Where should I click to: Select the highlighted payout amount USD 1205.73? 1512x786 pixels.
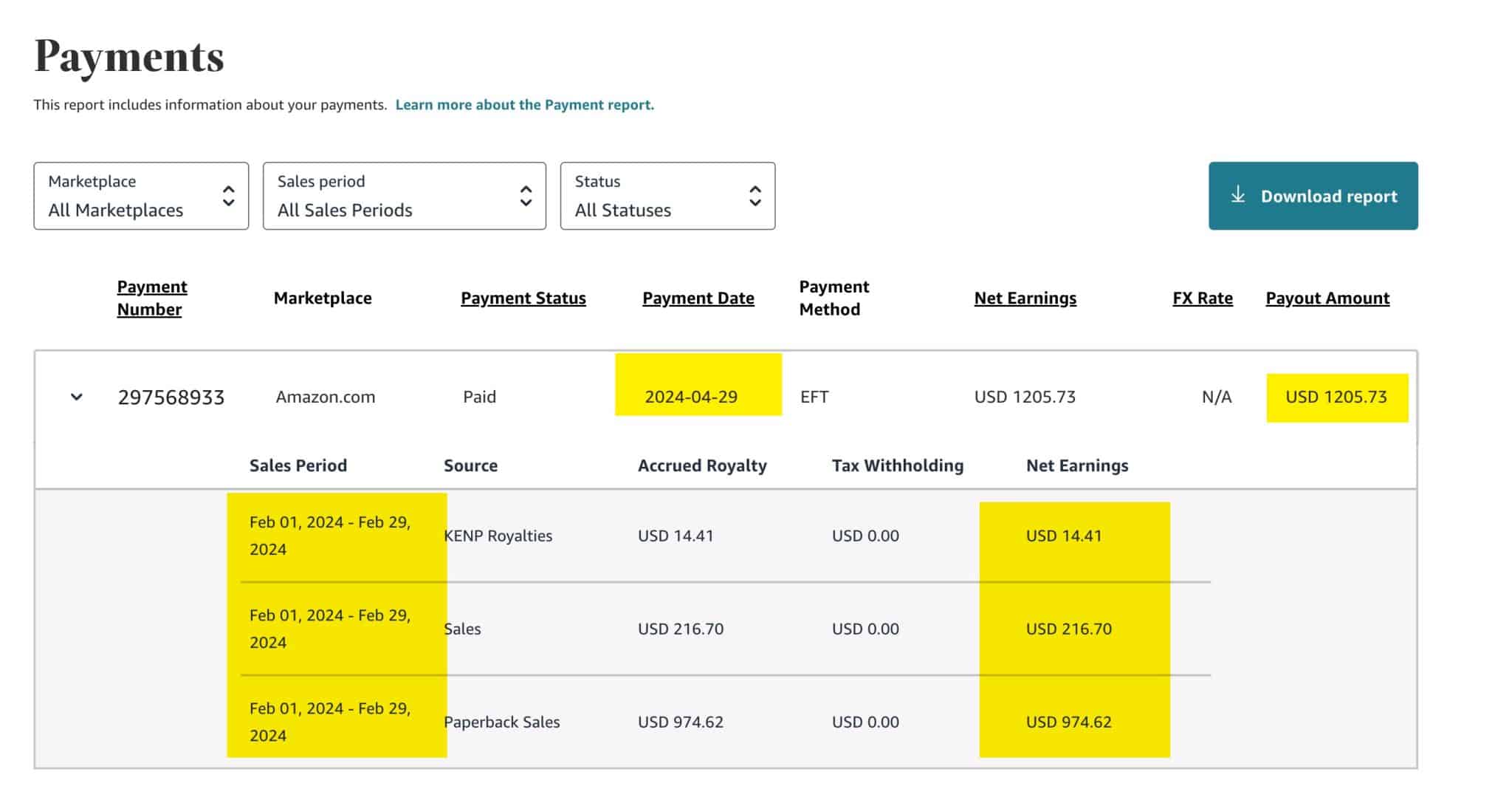point(1337,397)
